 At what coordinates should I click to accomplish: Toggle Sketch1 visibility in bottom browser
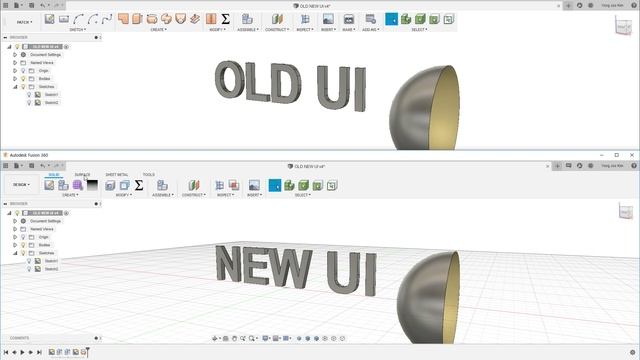(x=29, y=261)
